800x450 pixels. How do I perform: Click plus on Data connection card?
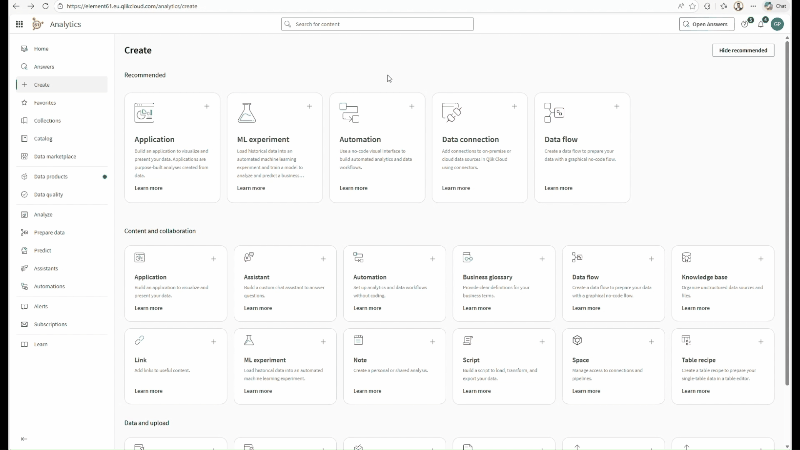pos(514,107)
